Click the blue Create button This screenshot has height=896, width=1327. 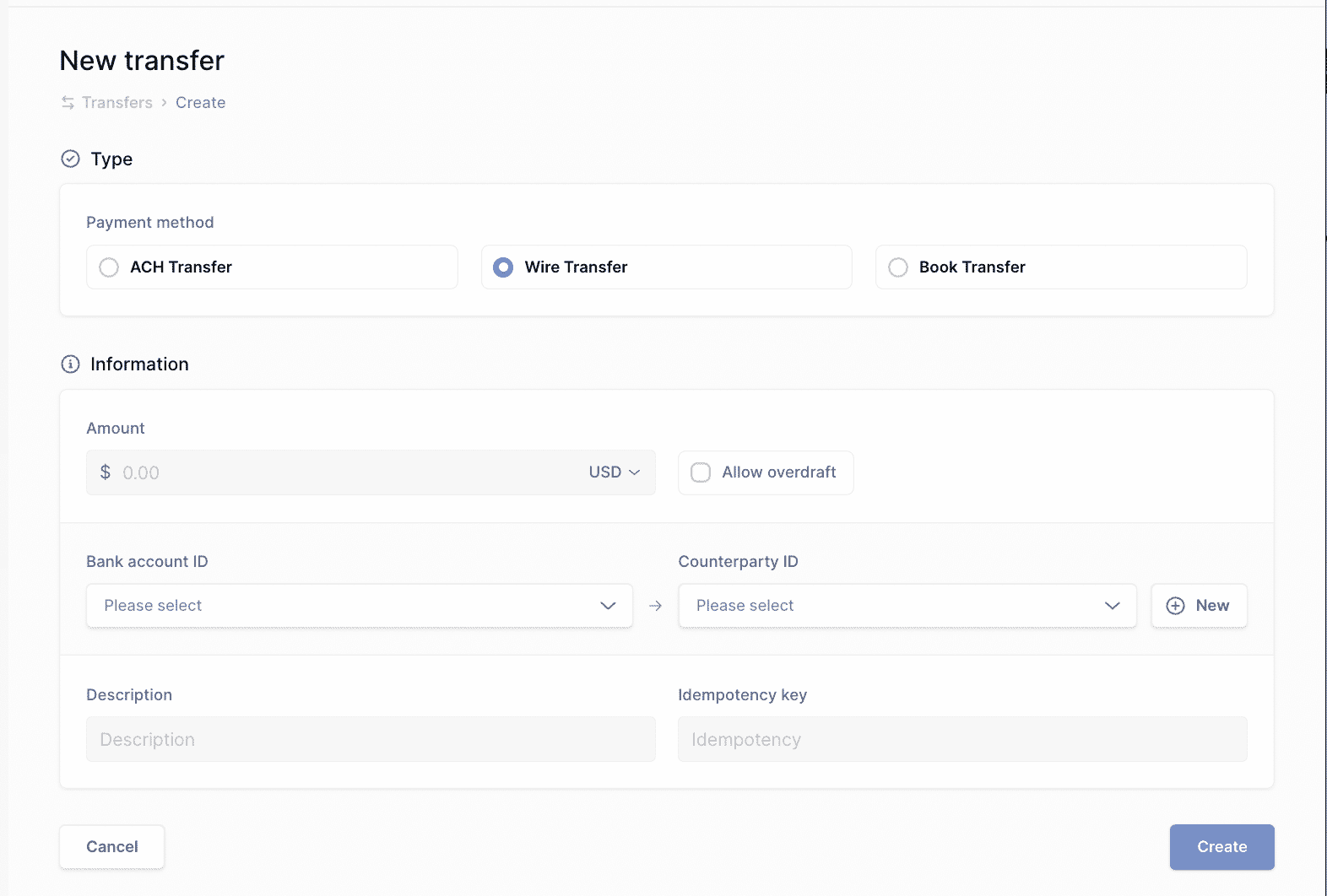[1221, 847]
